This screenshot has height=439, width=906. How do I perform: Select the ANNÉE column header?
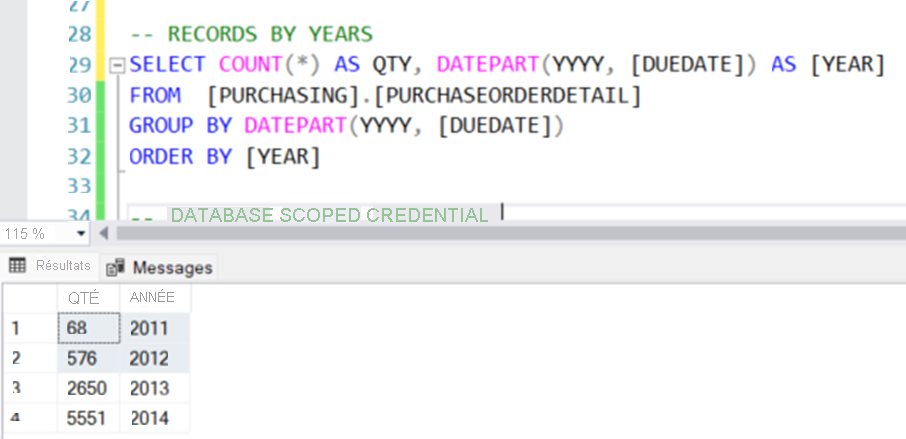pyautogui.click(x=155, y=298)
